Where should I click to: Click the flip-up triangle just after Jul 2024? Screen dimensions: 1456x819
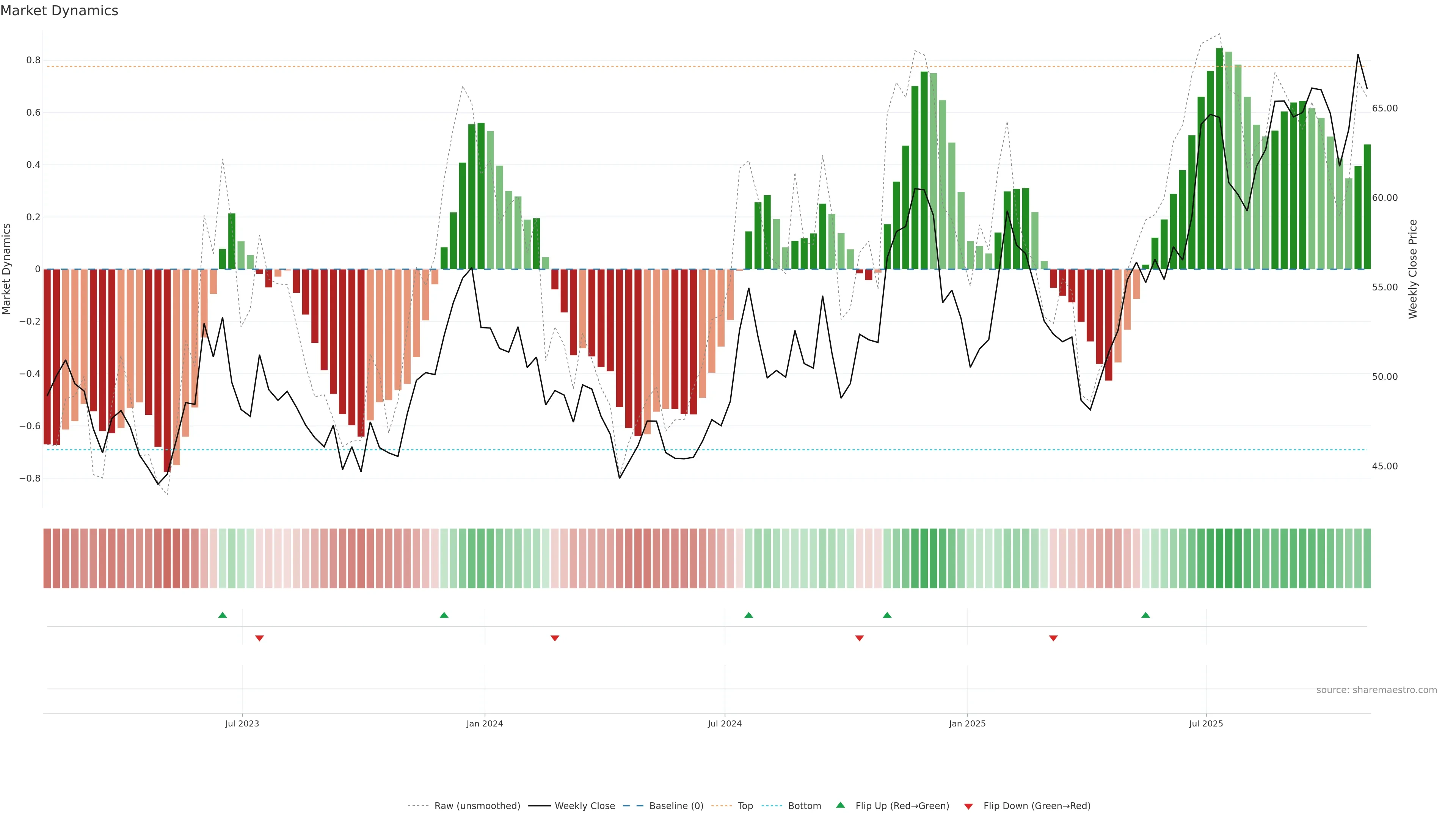pyautogui.click(x=748, y=615)
